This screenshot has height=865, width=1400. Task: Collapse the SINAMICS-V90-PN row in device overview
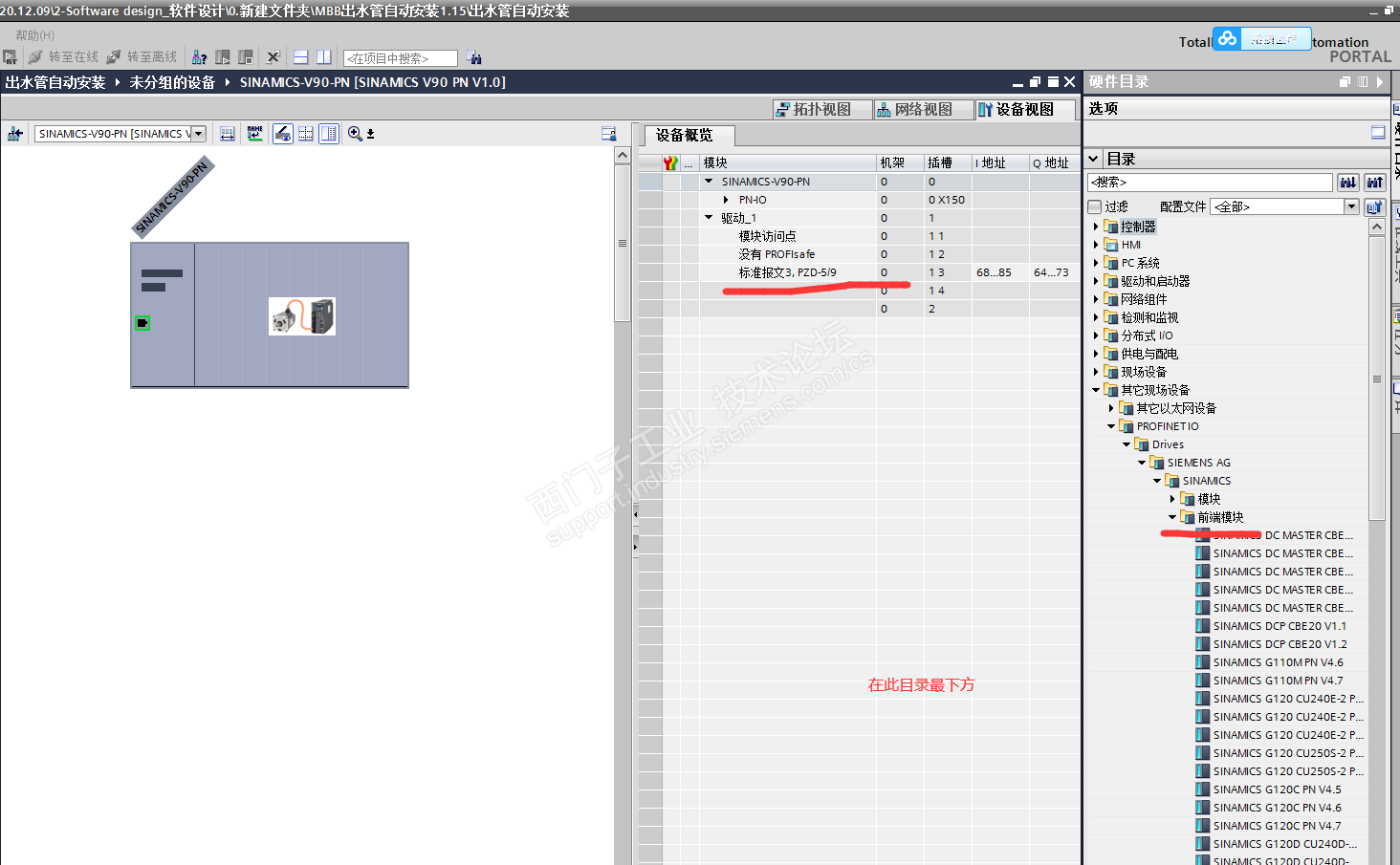(709, 182)
